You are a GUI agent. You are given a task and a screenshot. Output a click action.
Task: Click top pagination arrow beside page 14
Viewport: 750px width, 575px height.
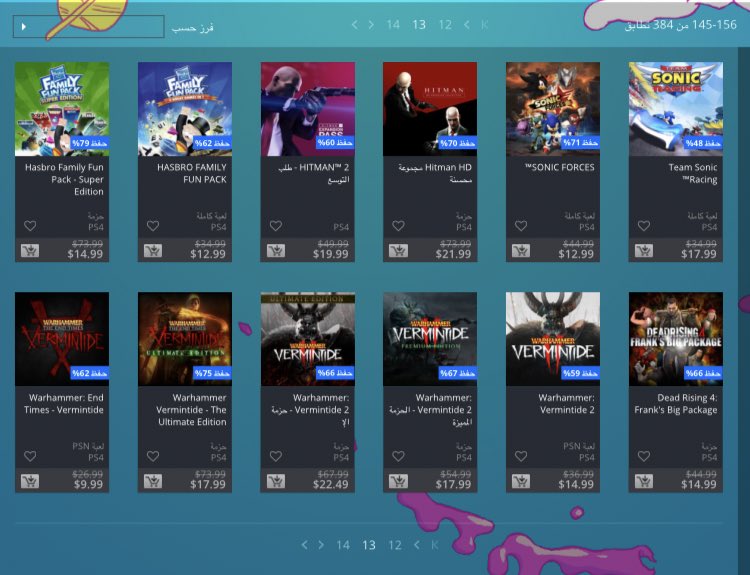point(371,25)
